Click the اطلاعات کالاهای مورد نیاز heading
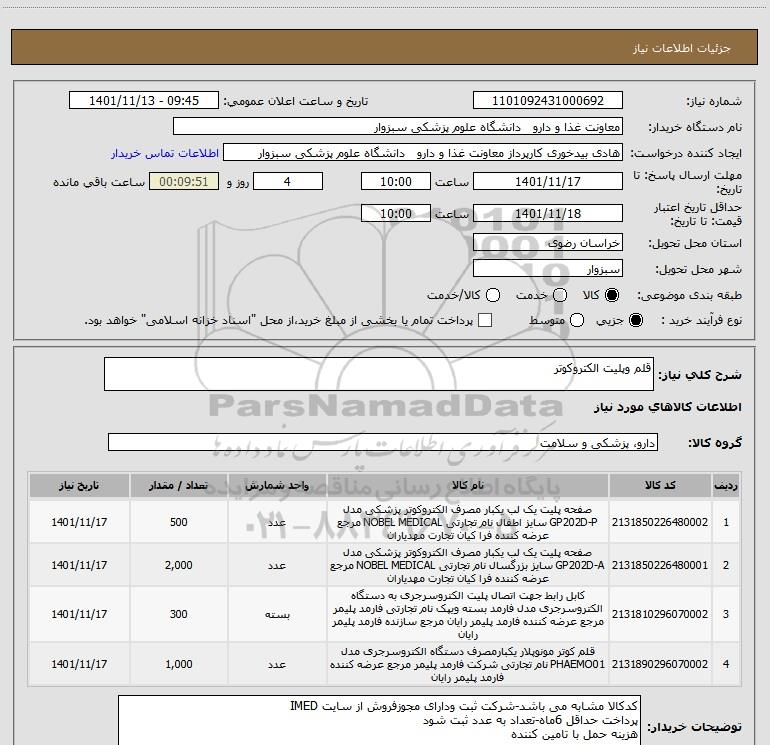The image size is (770, 745). coord(667,407)
